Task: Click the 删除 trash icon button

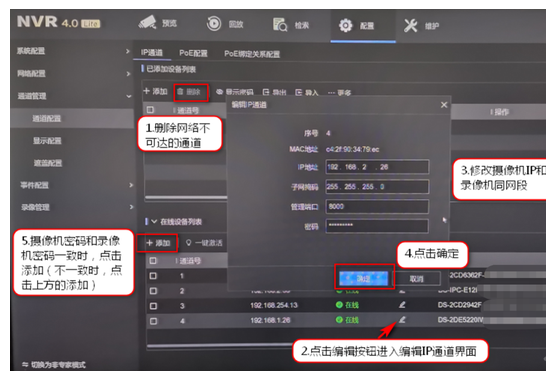Action: point(180,92)
